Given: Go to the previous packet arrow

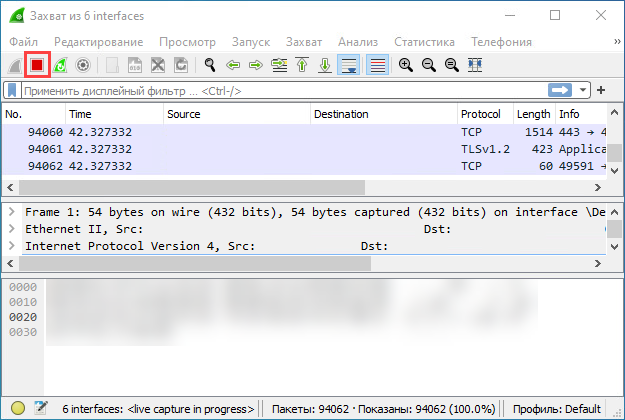Looking at the screenshot, I should tap(233, 65).
